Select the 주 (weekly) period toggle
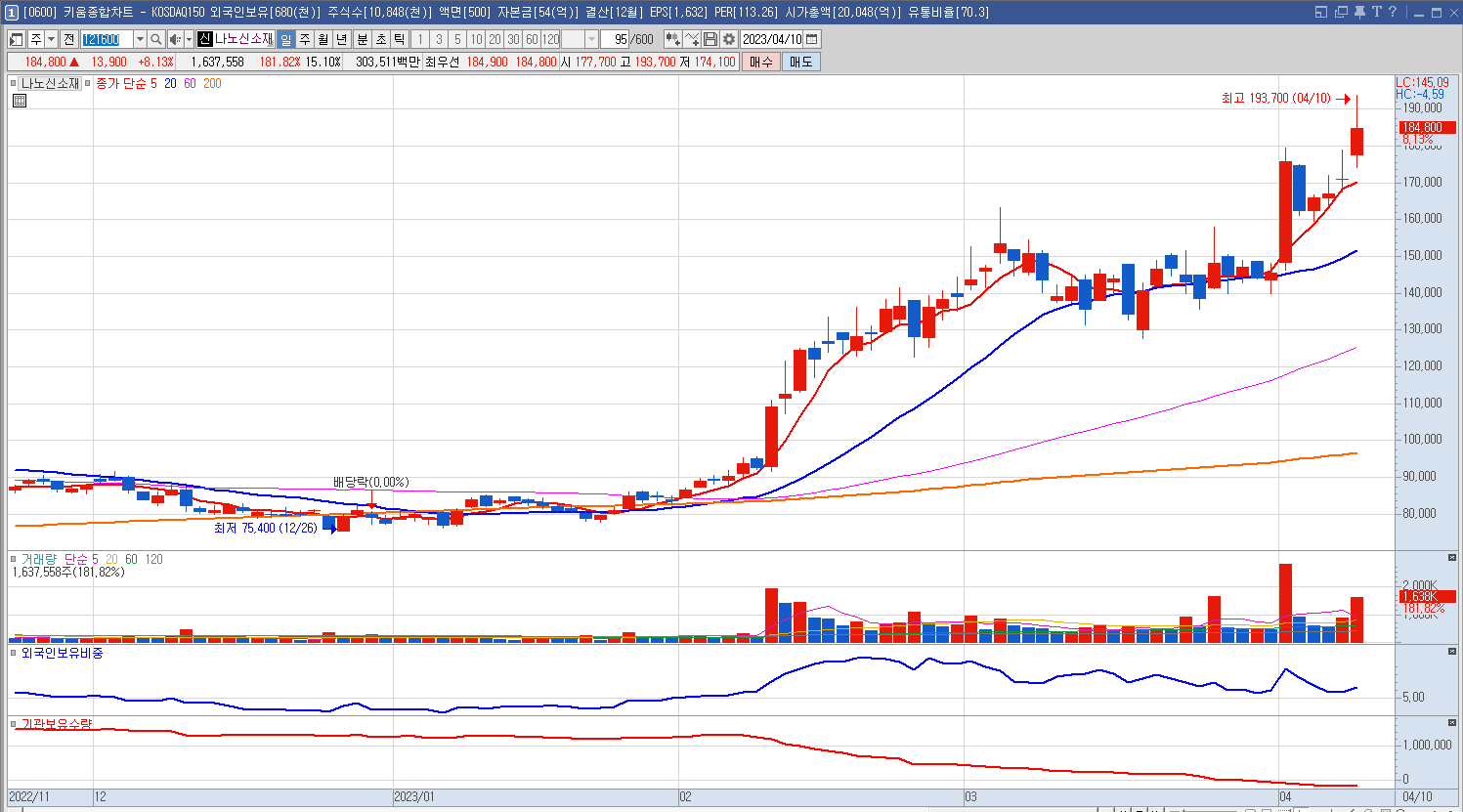The width and height of the screenshot is (1463, 812). coord(305,39)
